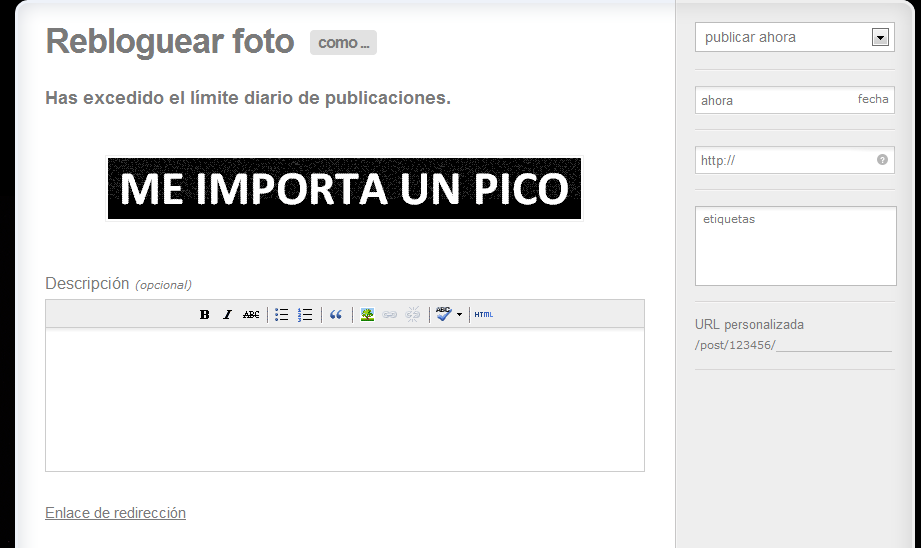Viewport: 921px width, 548px height.
Task: Click inside the description text area
Action: (x=345, y=400)
